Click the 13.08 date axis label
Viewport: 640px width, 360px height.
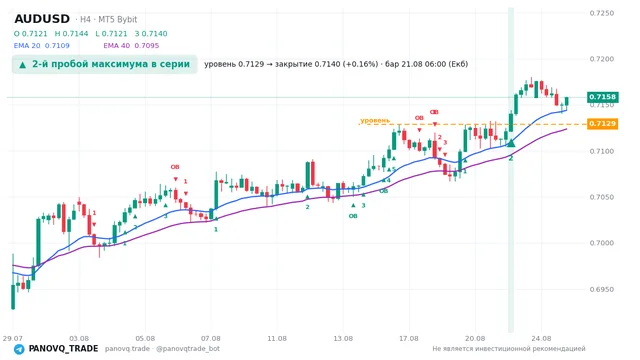coord(343,338)
